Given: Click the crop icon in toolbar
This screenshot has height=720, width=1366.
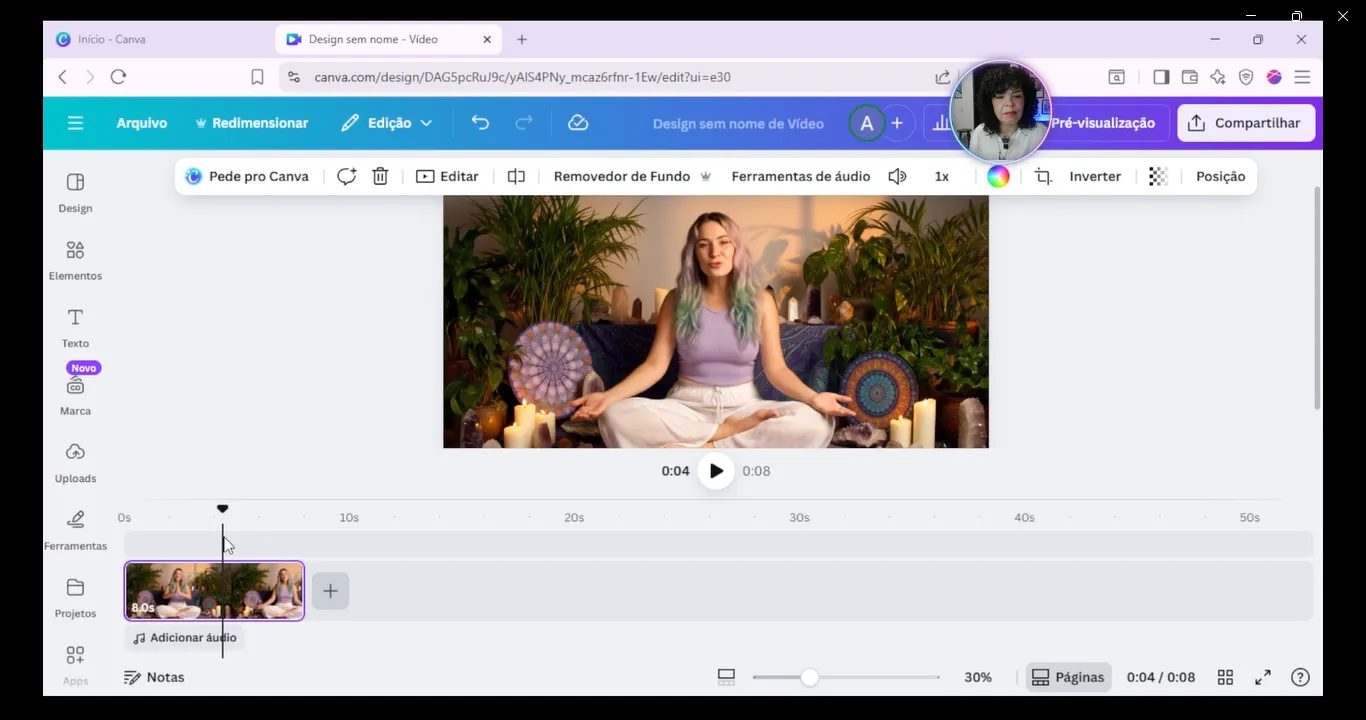Looking at the screenshot, I should [1043, 176].
